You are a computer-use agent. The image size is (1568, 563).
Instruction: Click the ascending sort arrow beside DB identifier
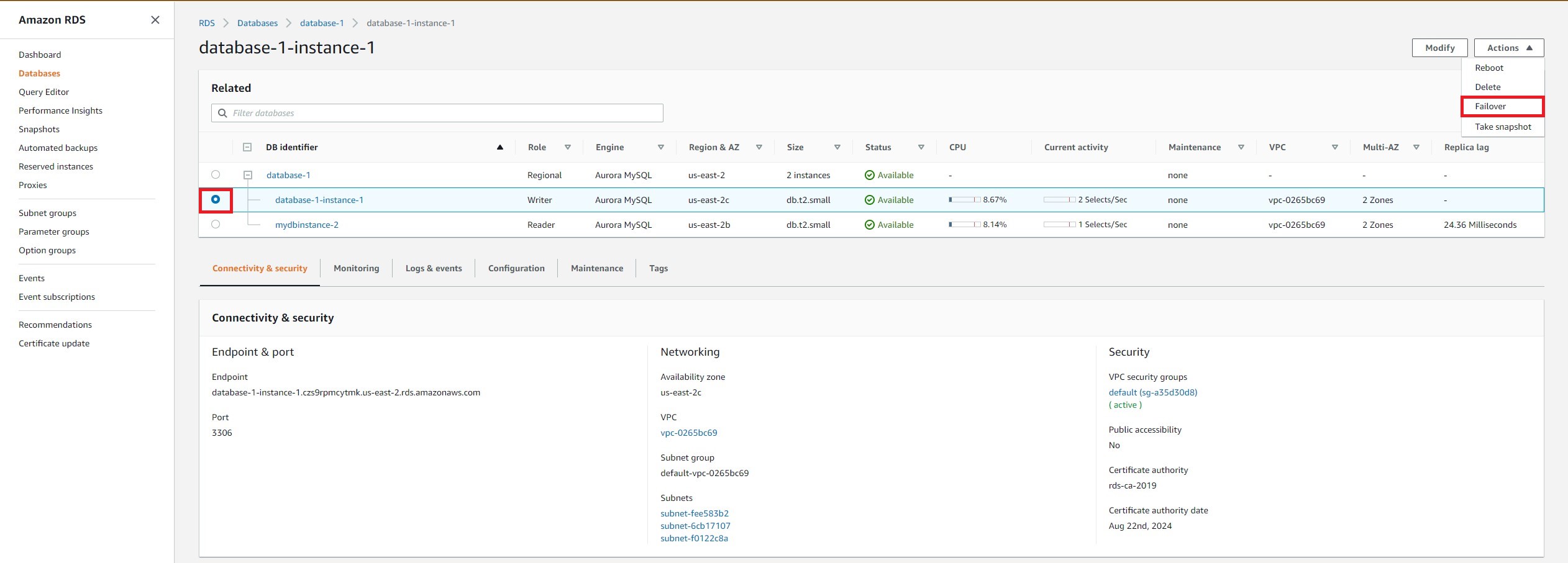click(499, 147)
